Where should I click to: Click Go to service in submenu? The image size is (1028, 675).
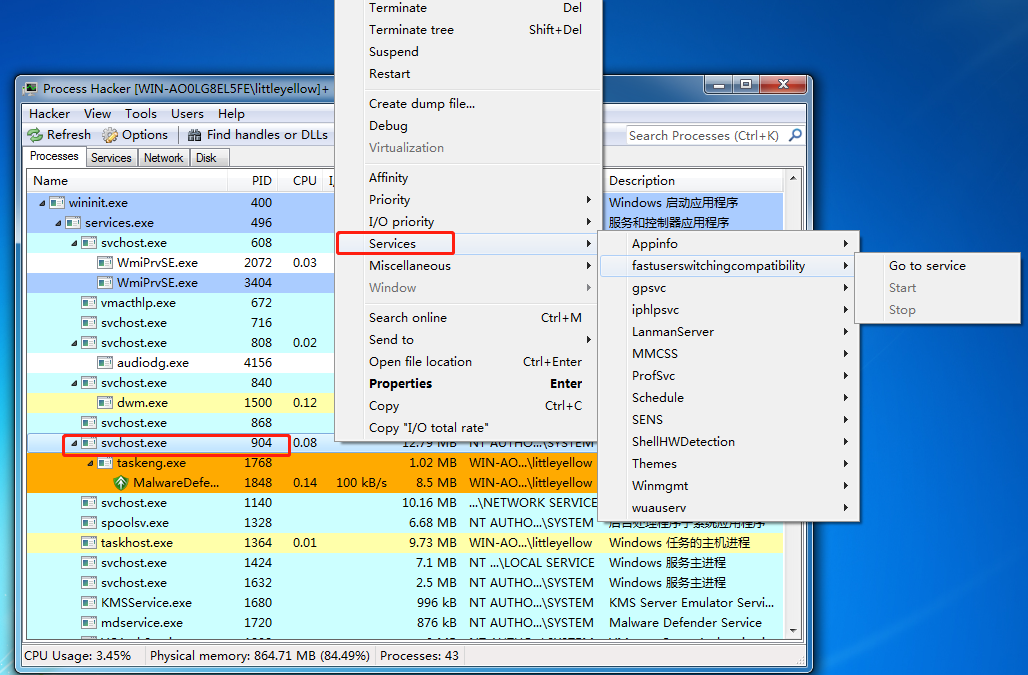pyautogui.click(x=938, y=265)
